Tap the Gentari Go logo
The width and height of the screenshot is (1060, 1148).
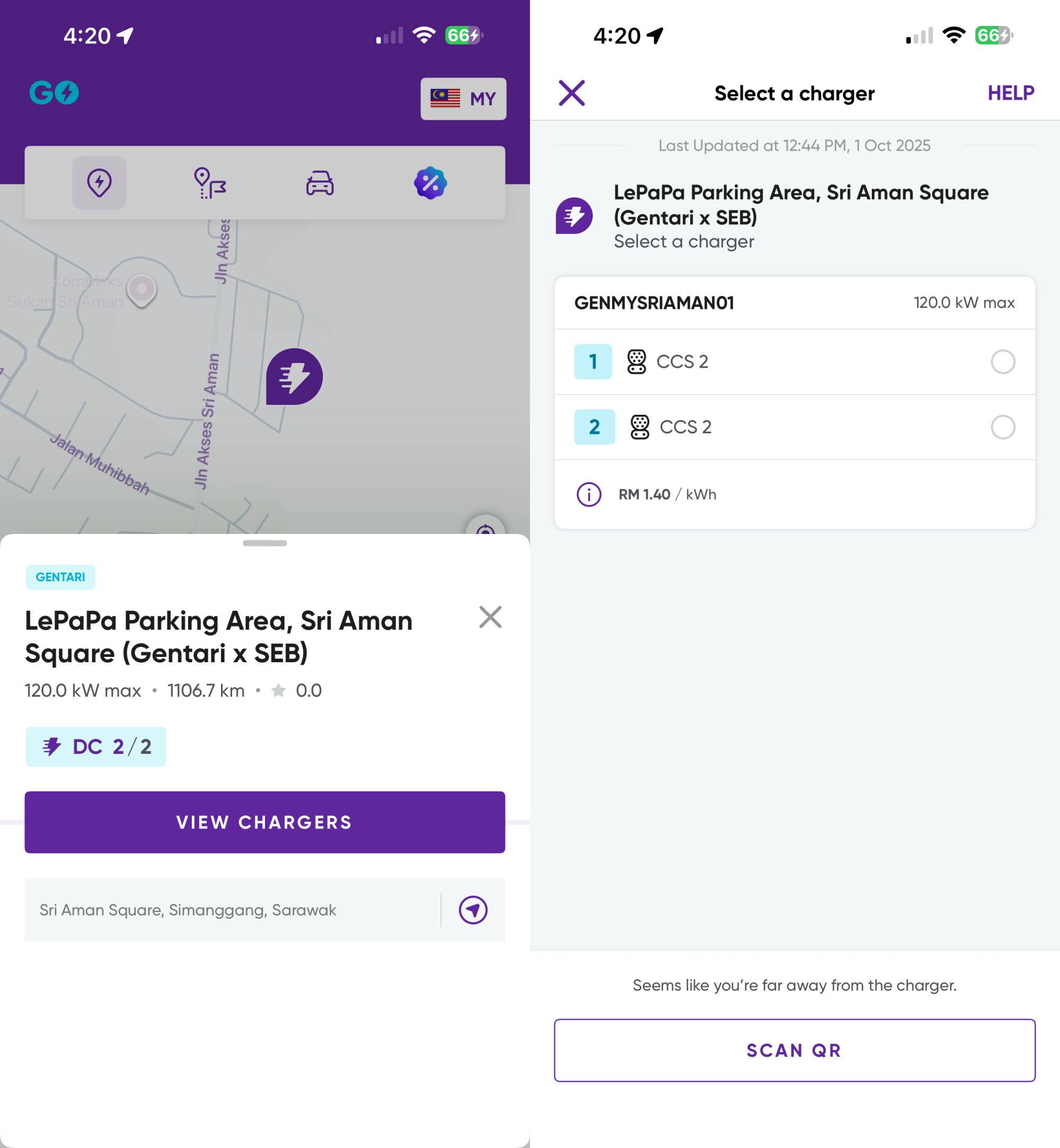click(54, 93)
